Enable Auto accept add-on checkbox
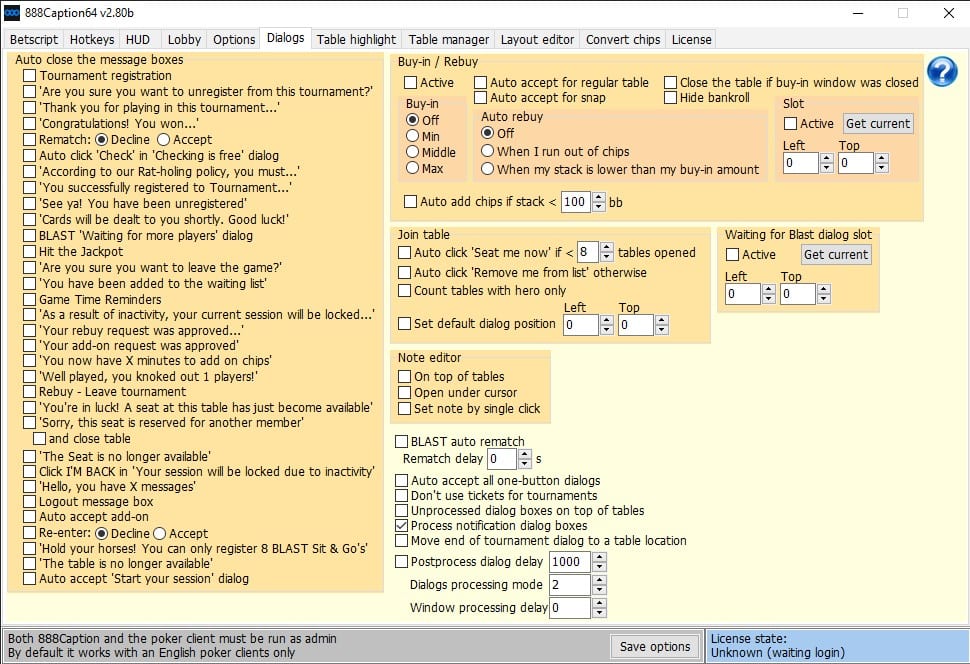Image resolution: width=970 pixels, height=664 pixels. (x=29, y=517)
